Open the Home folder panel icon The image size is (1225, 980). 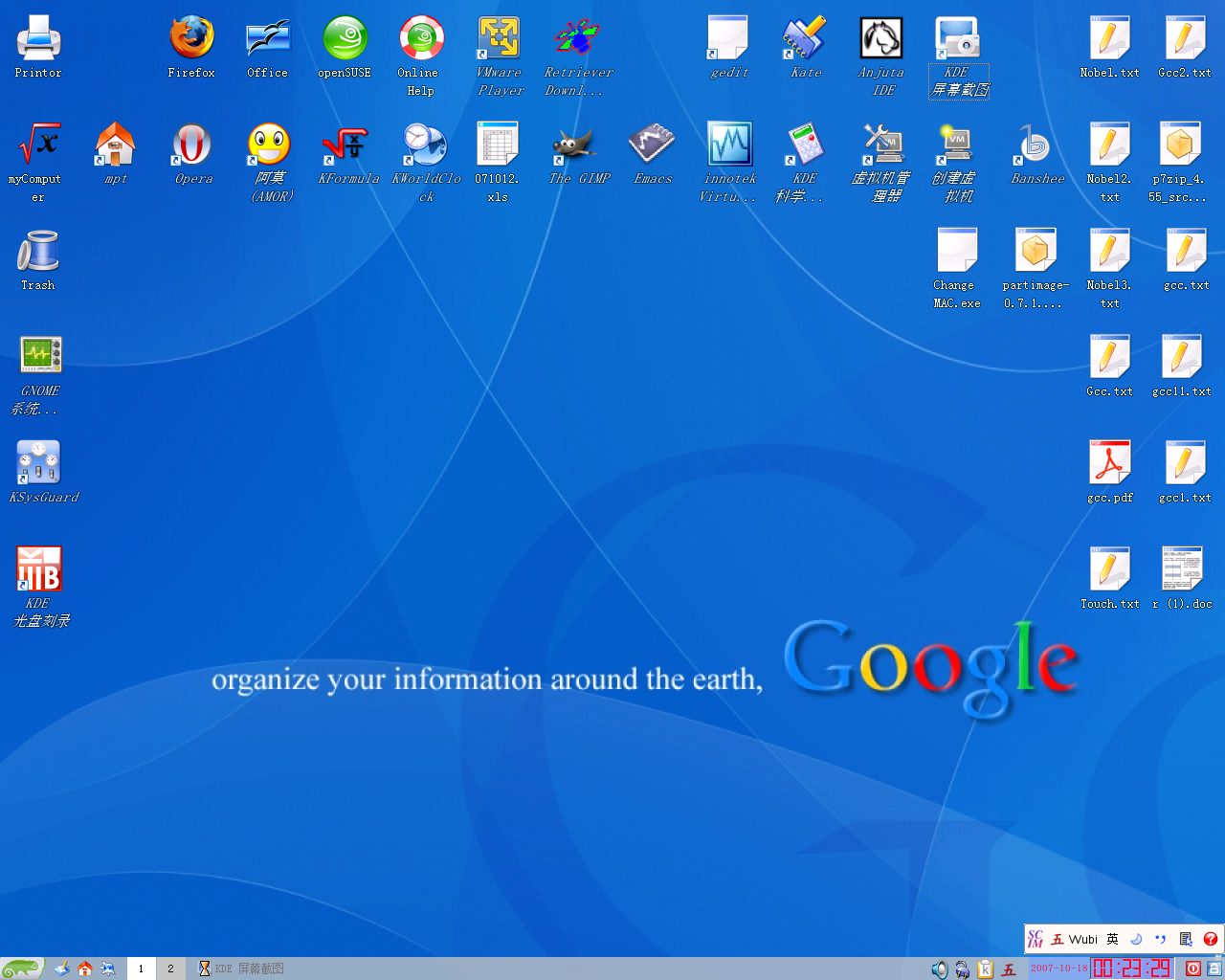point(85,969)
